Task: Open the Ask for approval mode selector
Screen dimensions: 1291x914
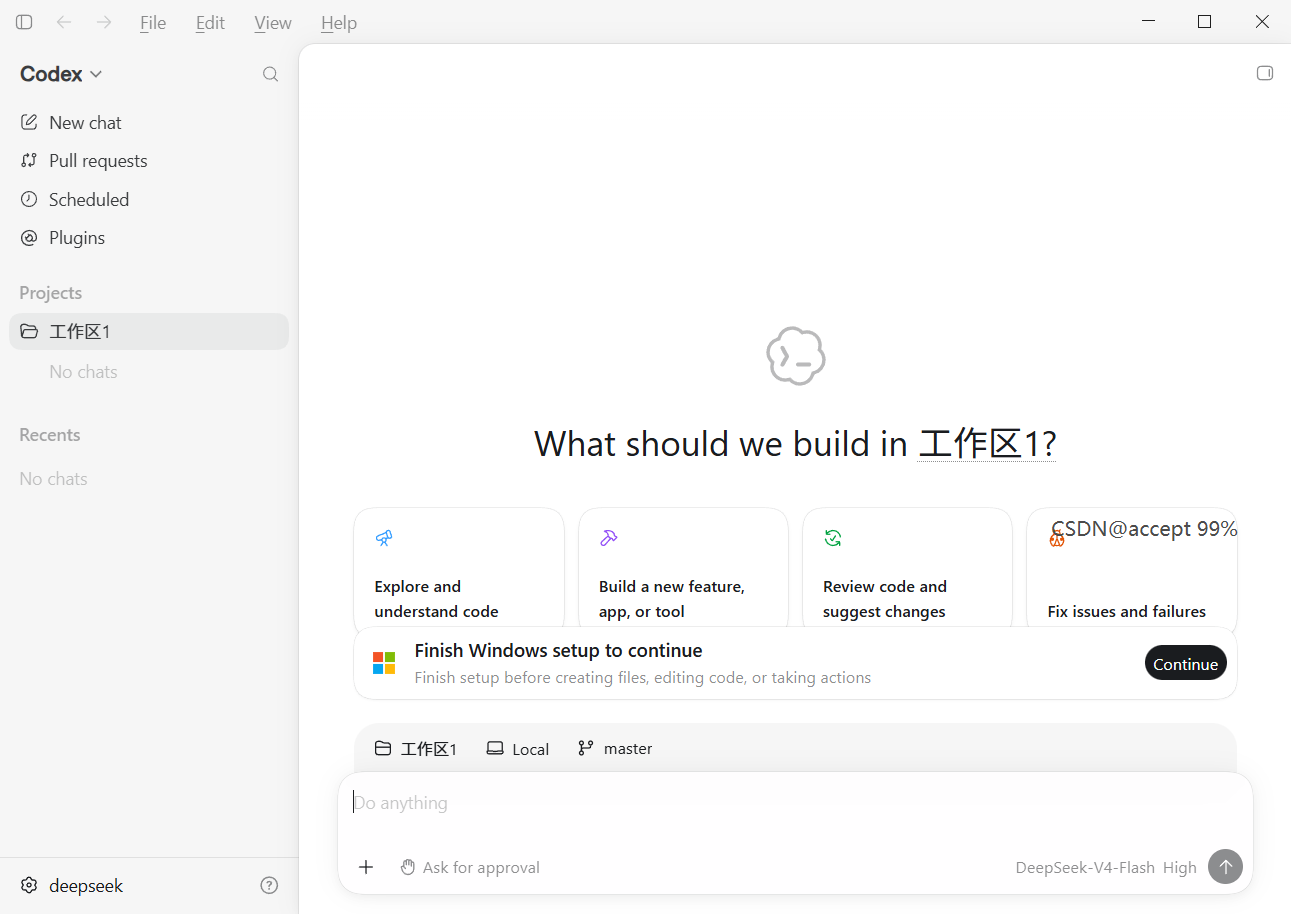Action: pos(470,867)
